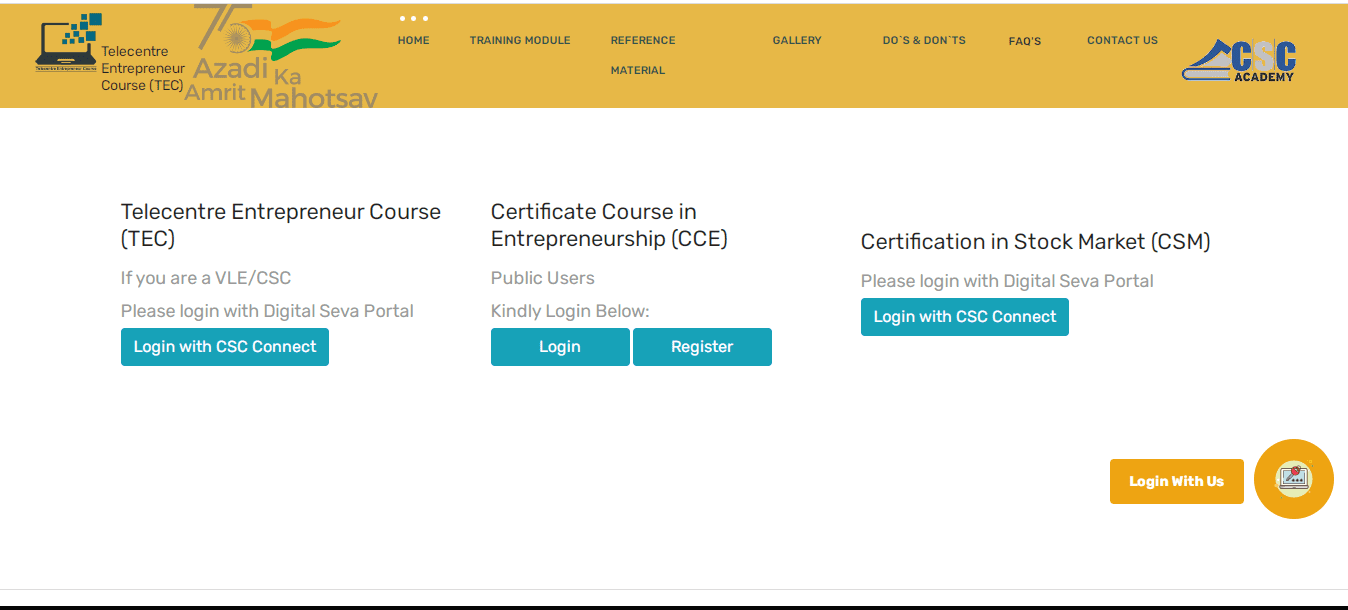
Task: Click the Login button for CCE
Action: click(560, 347)
